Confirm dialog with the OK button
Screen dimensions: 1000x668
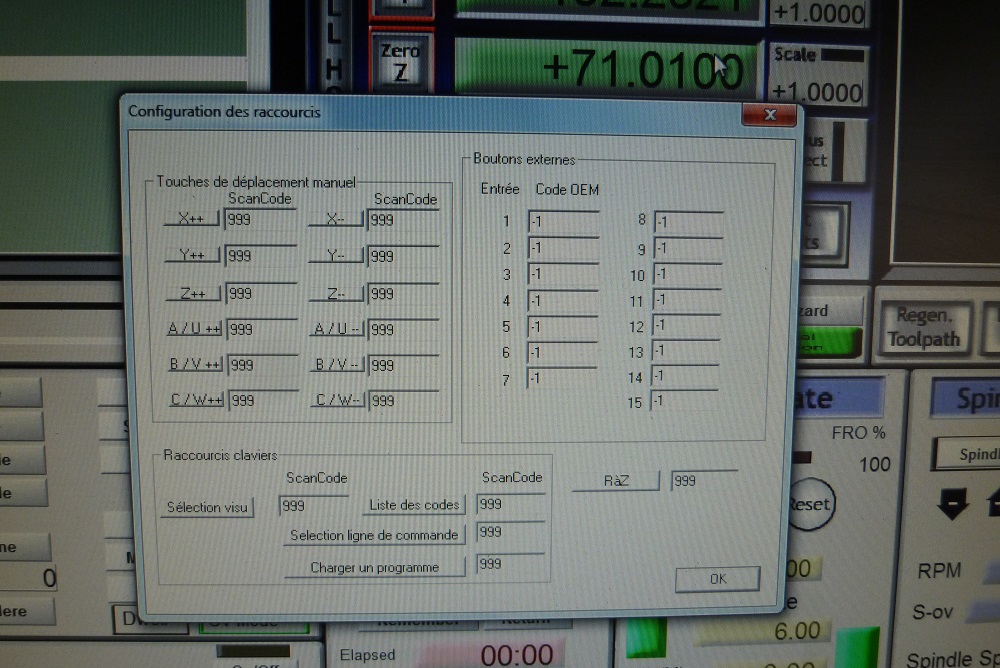[717, 579]
